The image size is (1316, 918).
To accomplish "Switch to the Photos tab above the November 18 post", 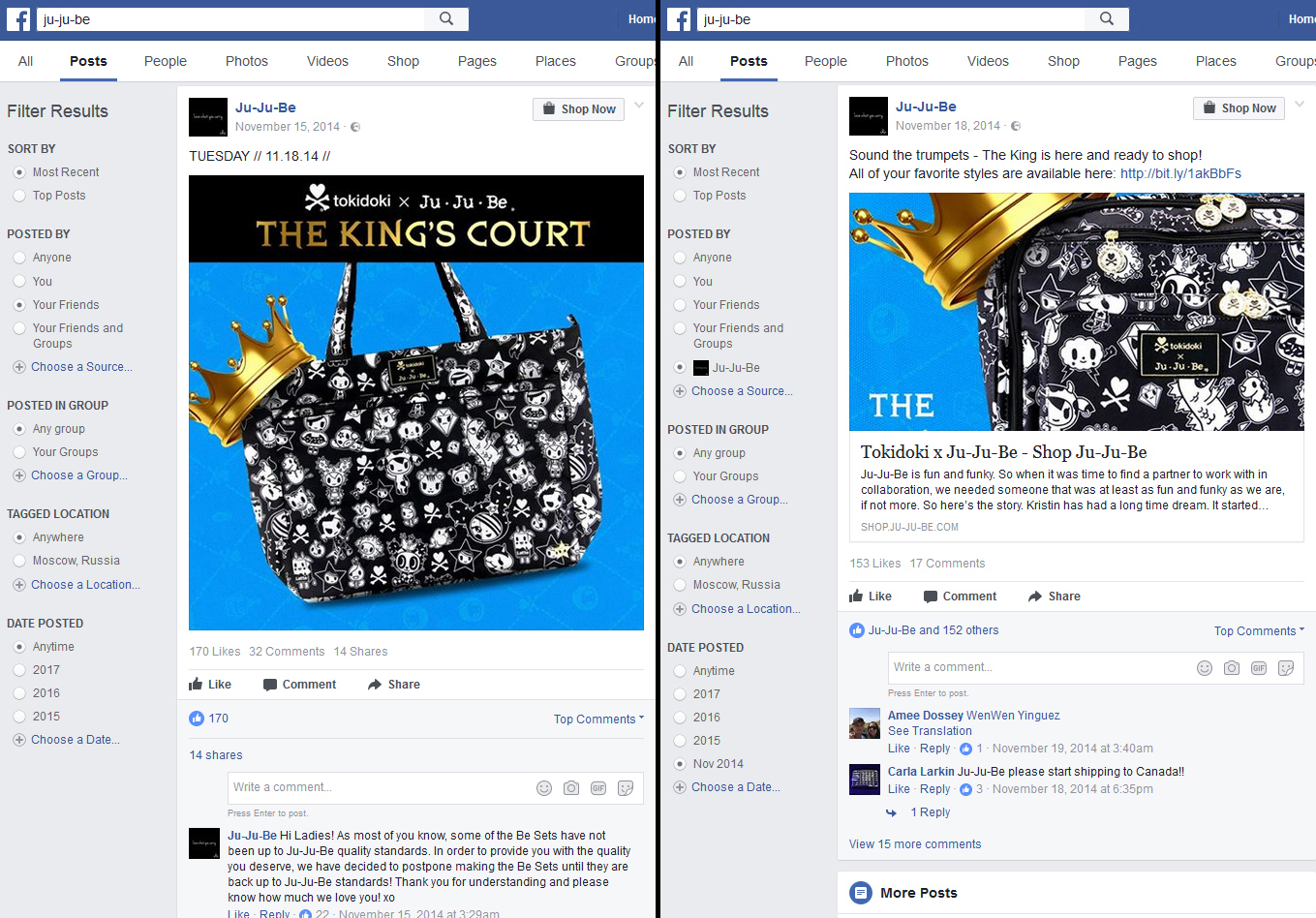I will coord(907,61).
